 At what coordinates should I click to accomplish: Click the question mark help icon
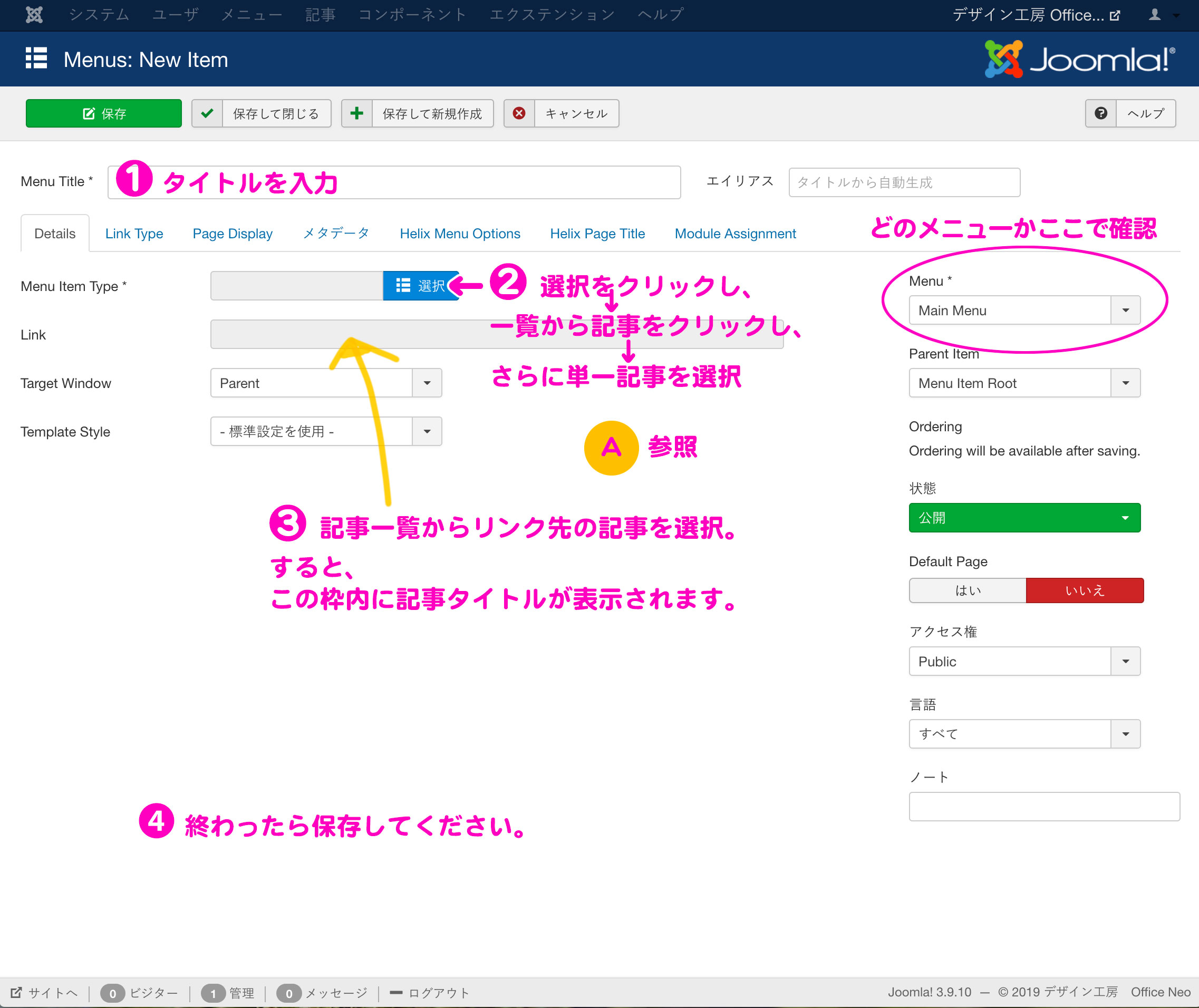(1101, 113)
